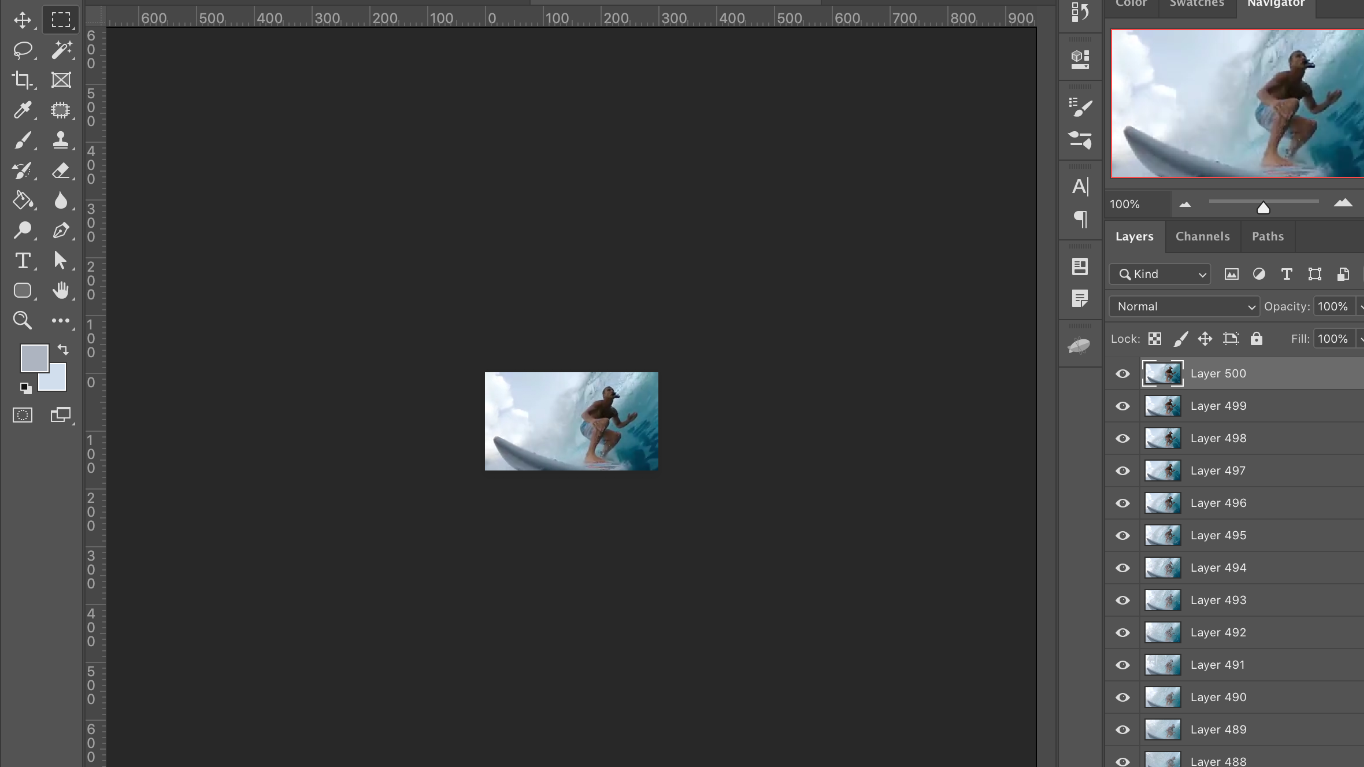Change the screen mode

61,415
